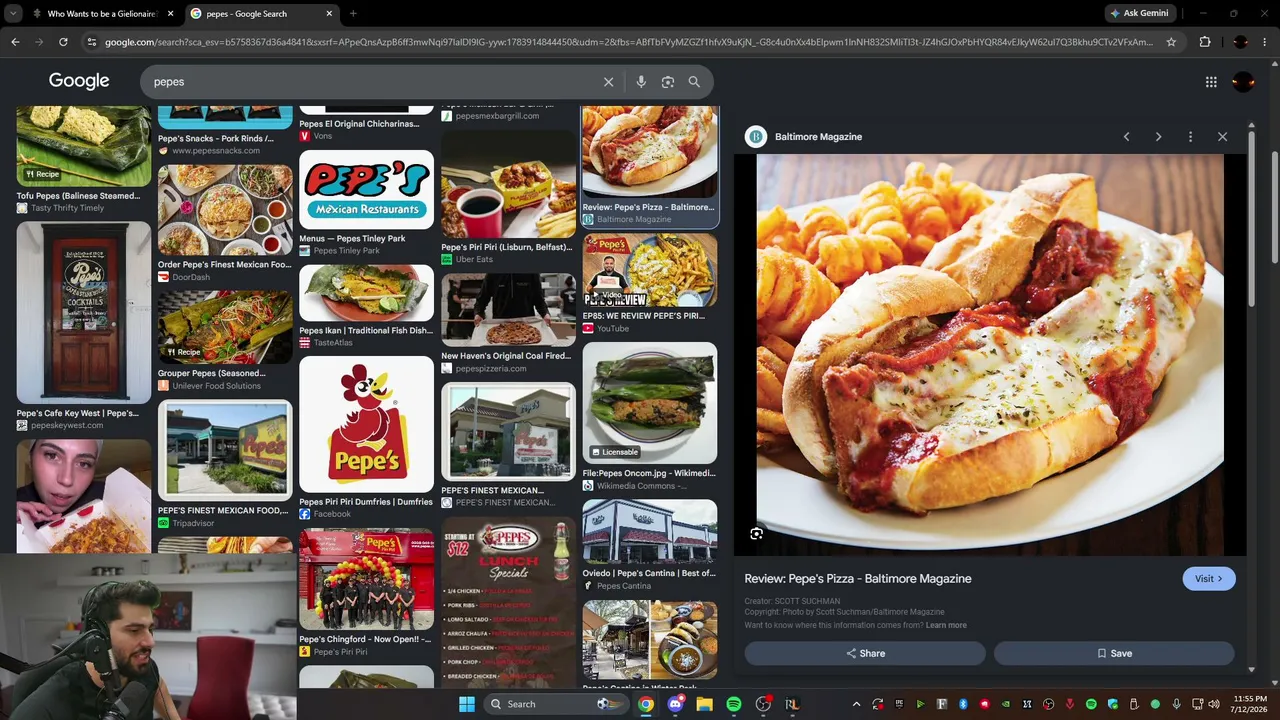Open a new browser tab
The width and height of the screenshot is (1280, 720).
point(353,14)
